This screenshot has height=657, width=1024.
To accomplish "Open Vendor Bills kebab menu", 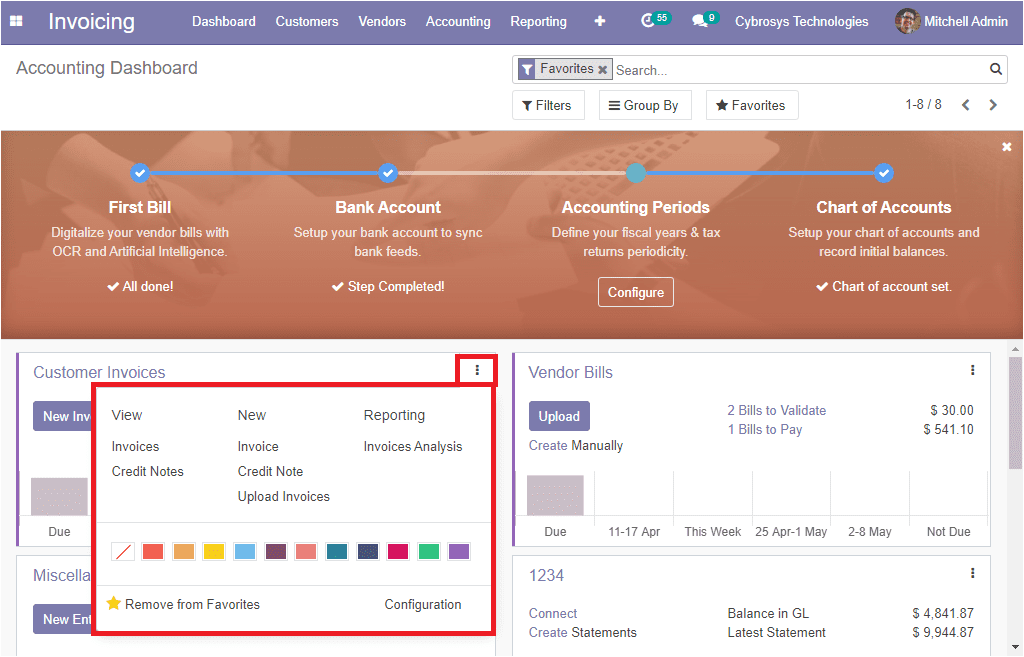I will tap(972, 370).
